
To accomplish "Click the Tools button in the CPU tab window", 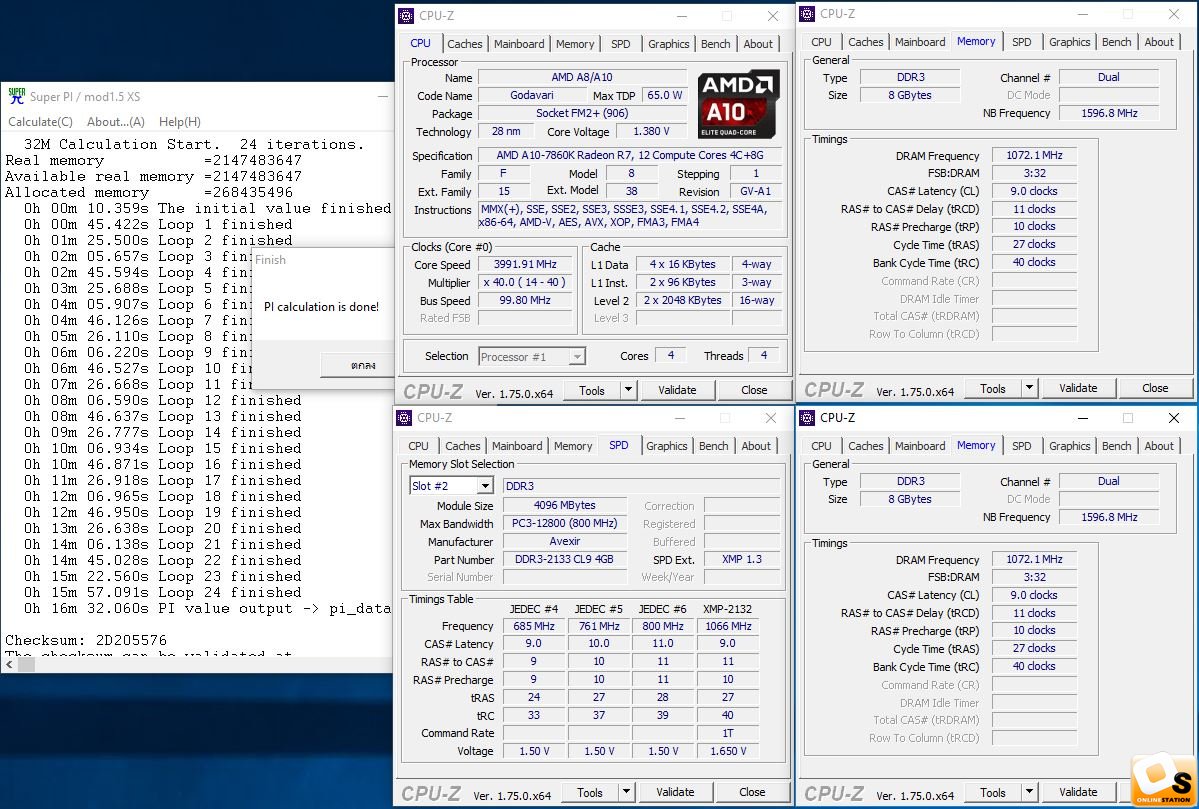I will (x=592, y=390).
